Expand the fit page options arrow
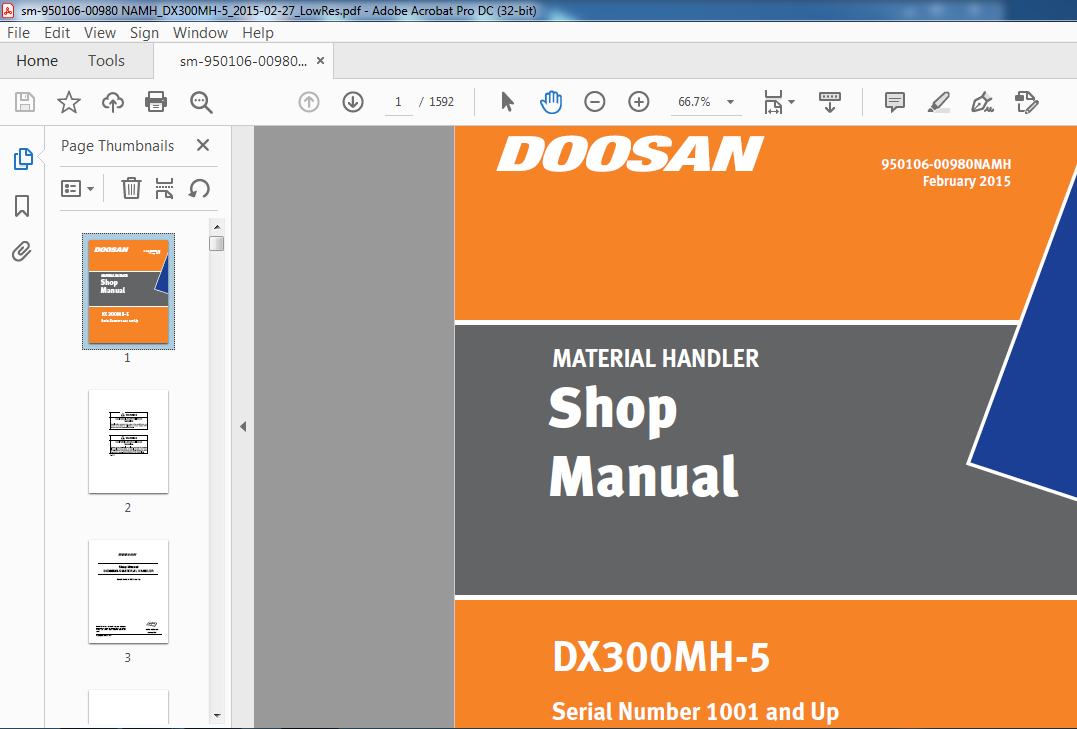This screenshot has height=729, width=1077. (792, 102)
